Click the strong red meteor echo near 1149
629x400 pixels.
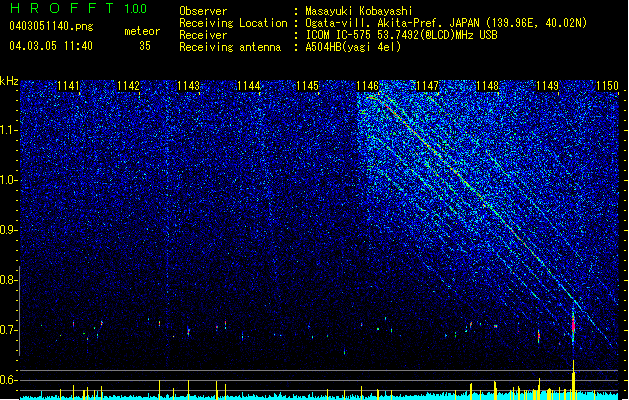click(x=573, y=325)
